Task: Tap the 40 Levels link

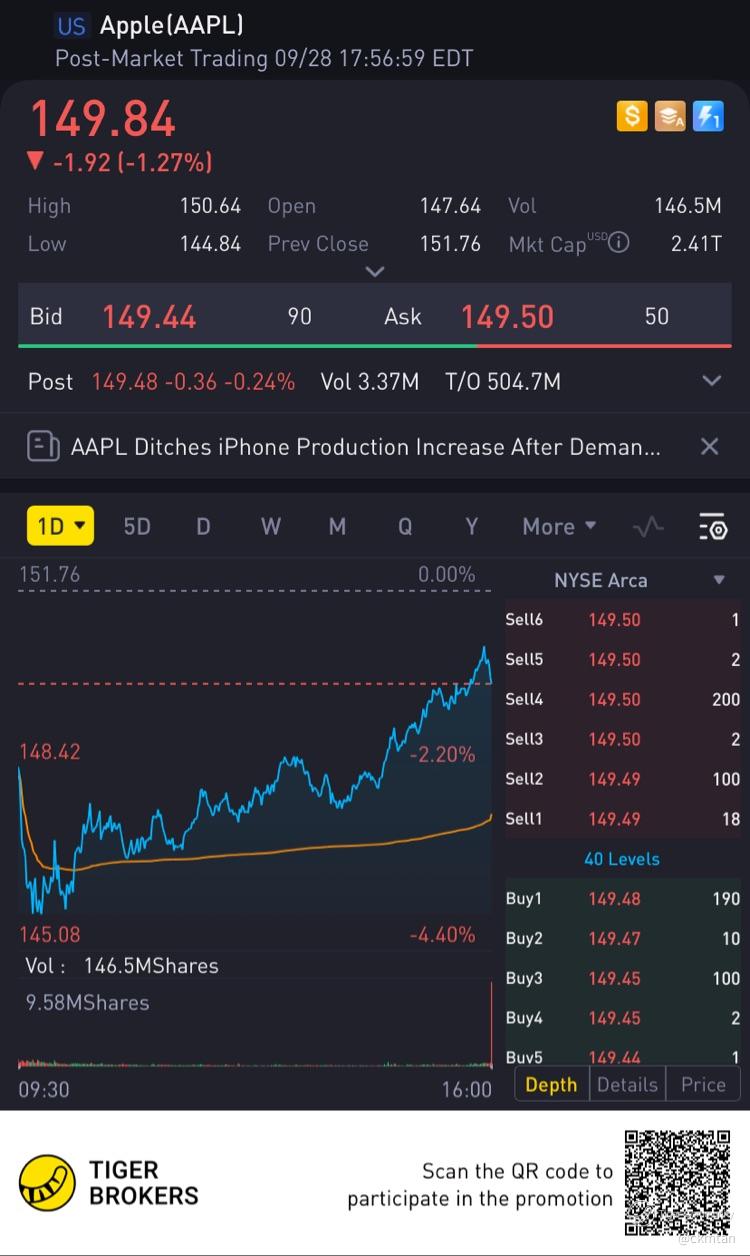Action: tap(622, 858)
